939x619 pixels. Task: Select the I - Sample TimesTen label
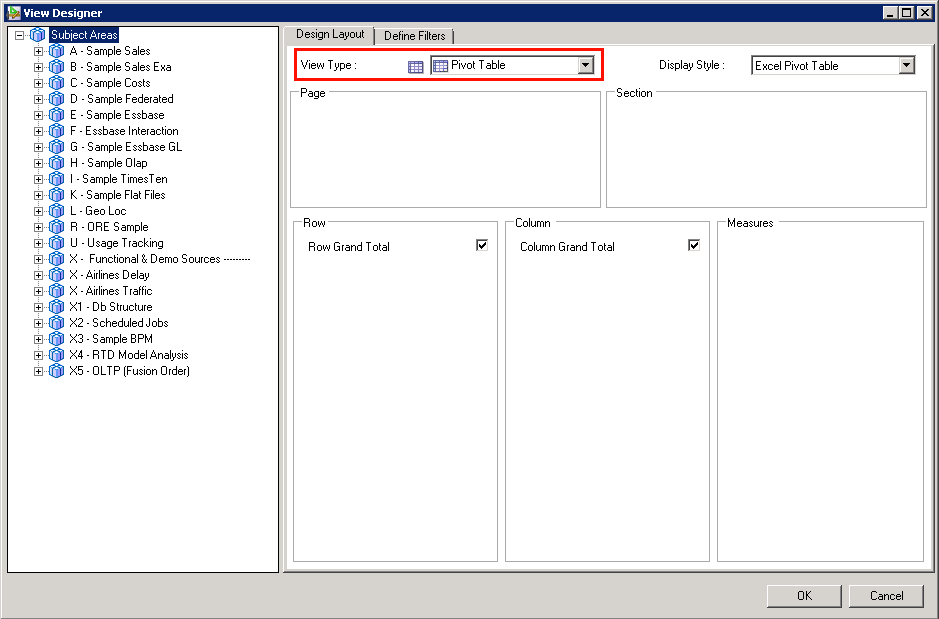click(x=119, y=179)
